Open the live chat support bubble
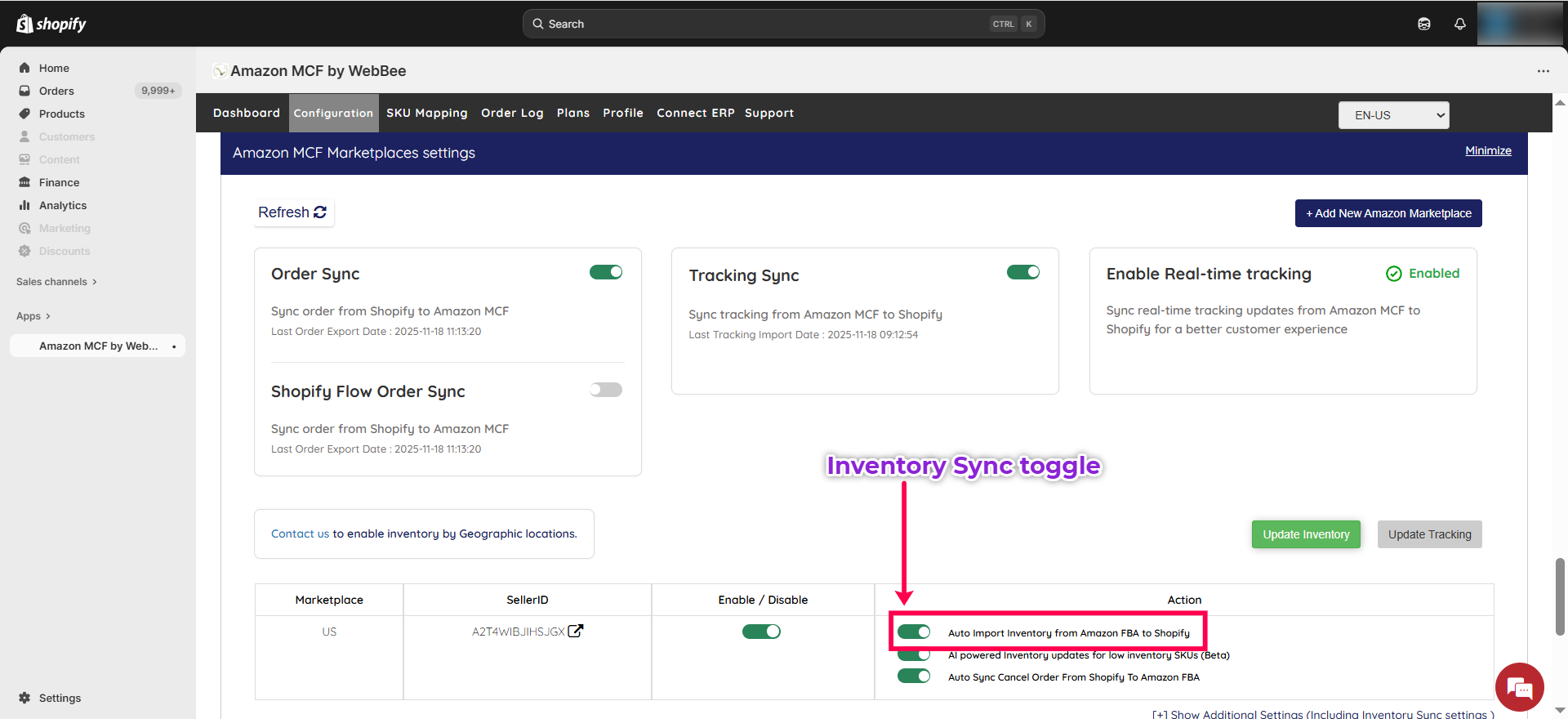 1519,687
